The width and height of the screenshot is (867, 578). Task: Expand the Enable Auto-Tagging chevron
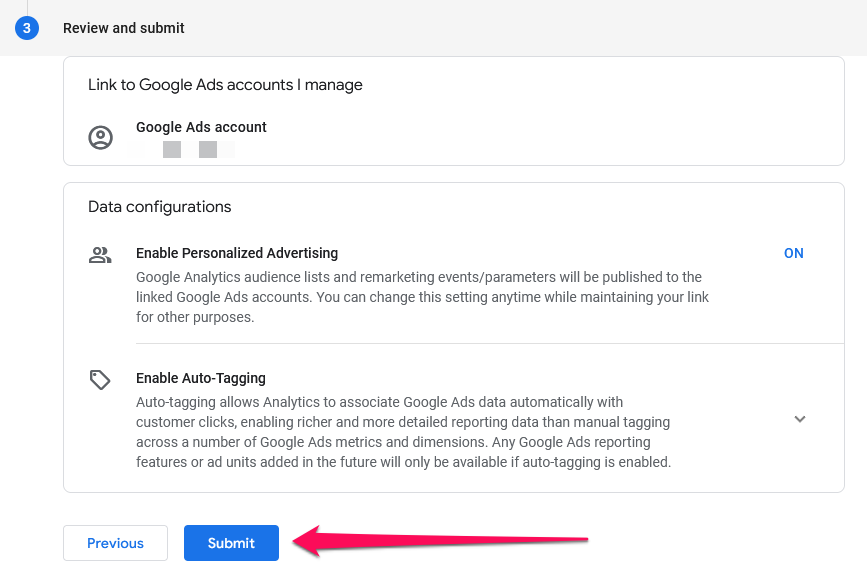click(800, 419)
